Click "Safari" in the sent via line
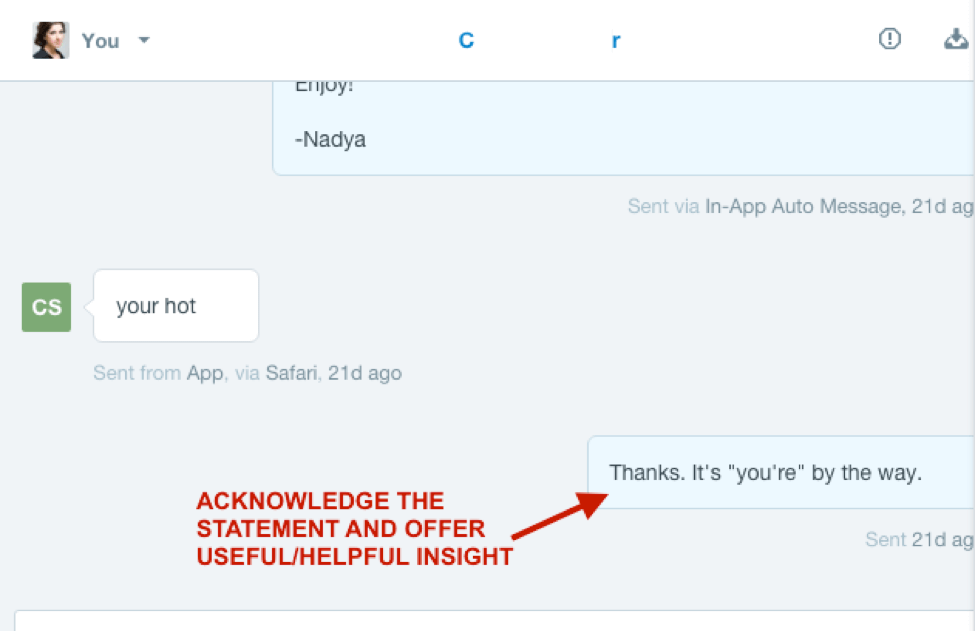The height and width of the screenshot is (632, 975). coord(292,373)
